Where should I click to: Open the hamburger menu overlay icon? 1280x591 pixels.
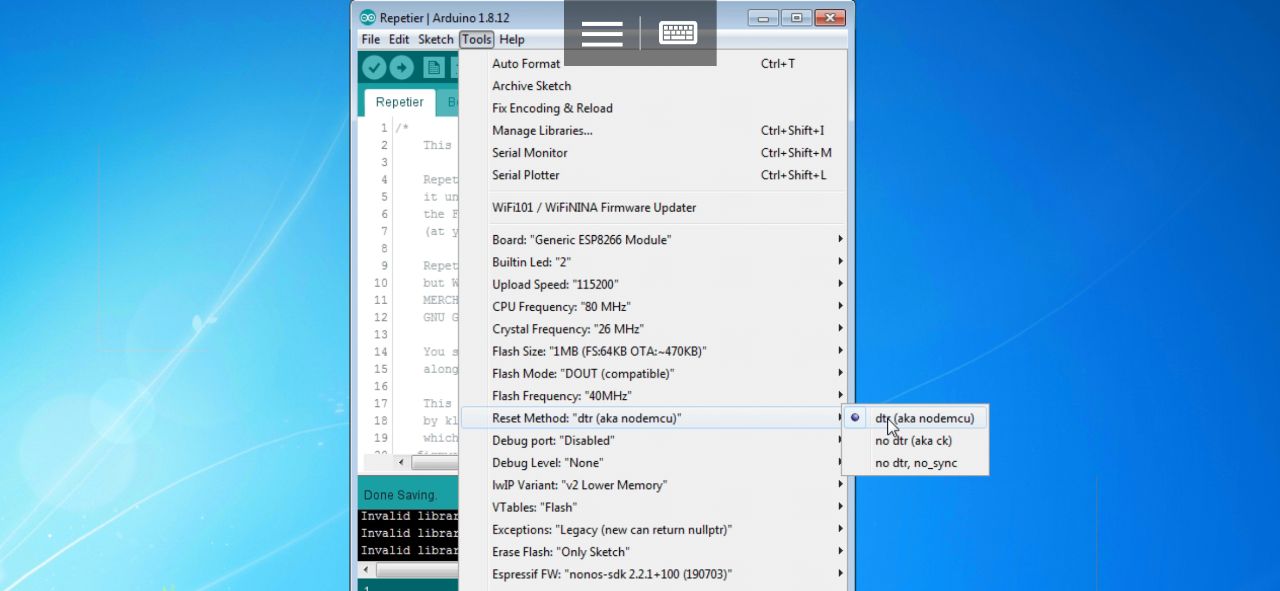(602, 33)
